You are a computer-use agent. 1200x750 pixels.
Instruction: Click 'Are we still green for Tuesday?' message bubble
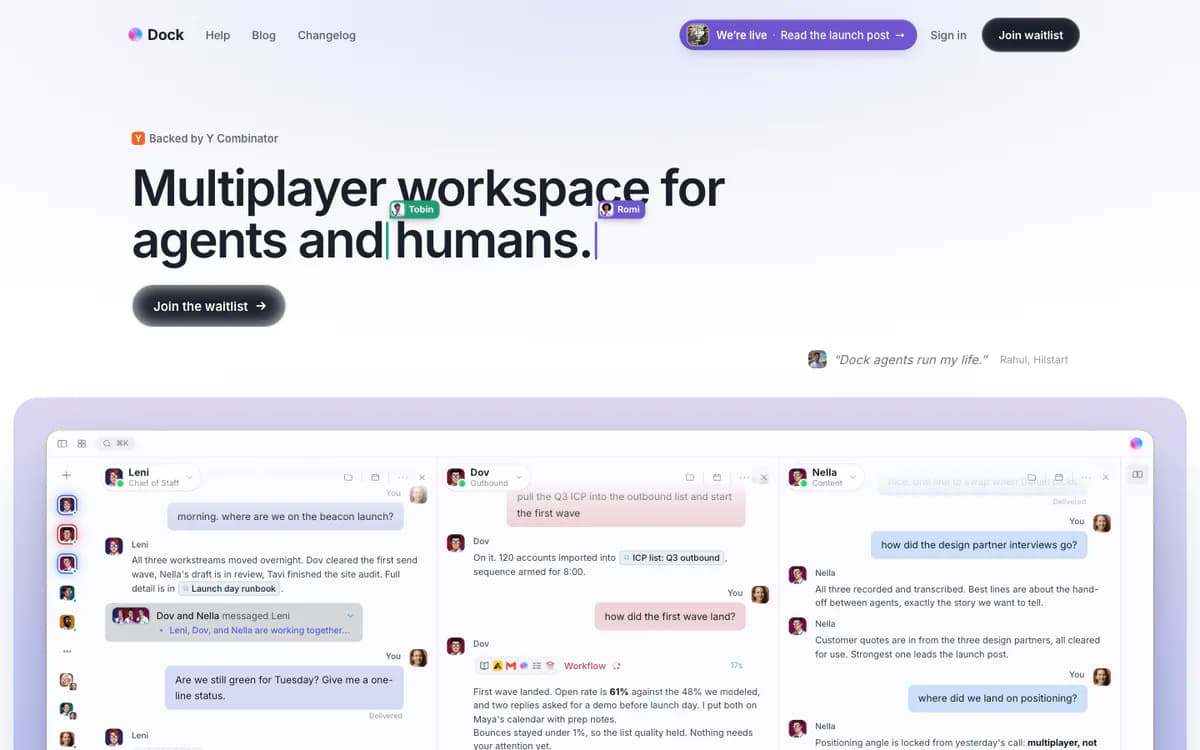pyautogui.click(x=284, y=687)
